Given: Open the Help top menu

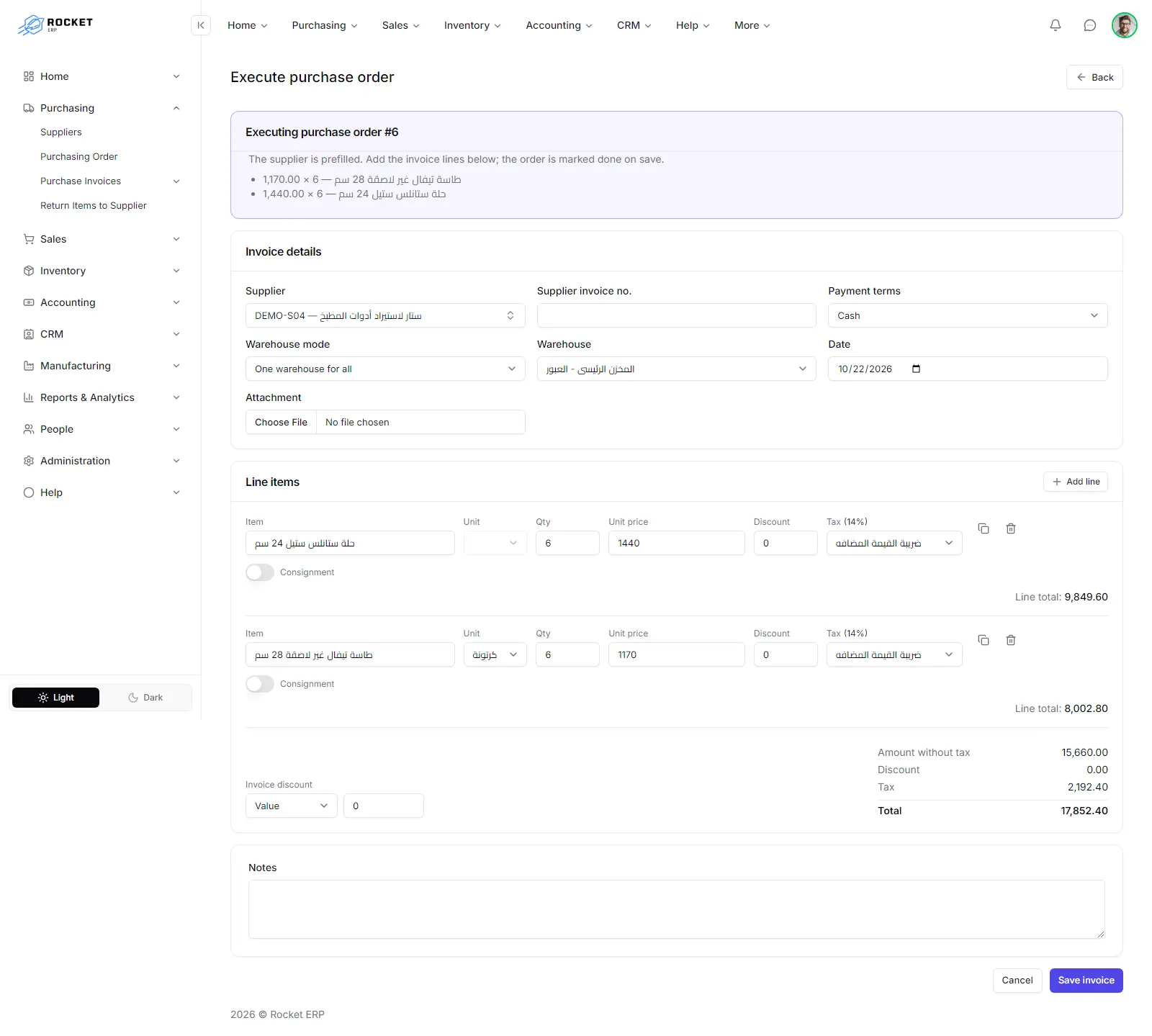Looking at the screenshot, I should pos(693,25).
